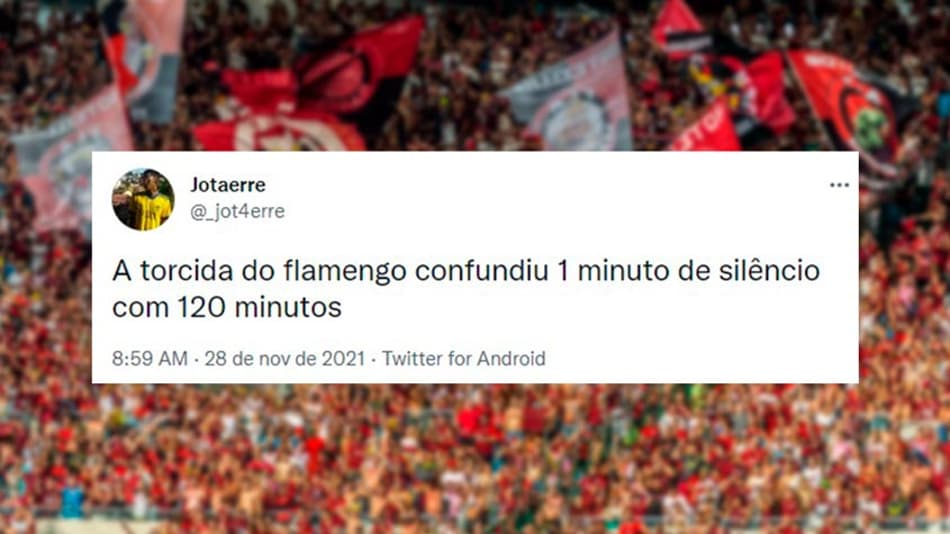Click the word flamengo in the tweet

tap(345, 271)
